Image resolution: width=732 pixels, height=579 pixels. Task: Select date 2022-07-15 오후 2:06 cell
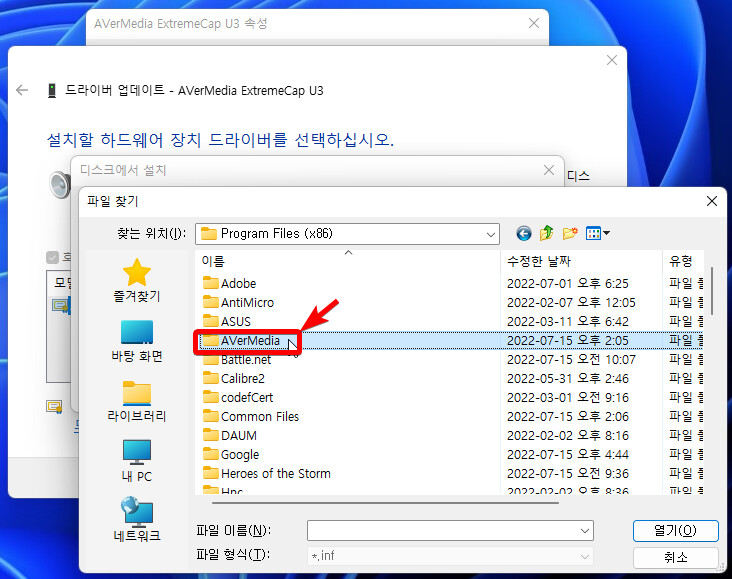[x=568, y=417]
